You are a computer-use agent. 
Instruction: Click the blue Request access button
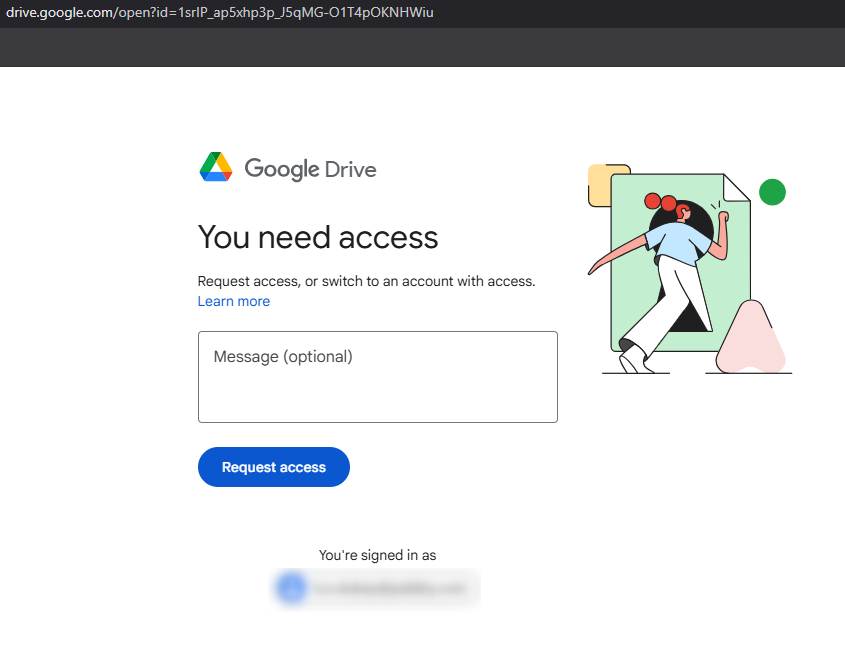[x=274, y=467]
